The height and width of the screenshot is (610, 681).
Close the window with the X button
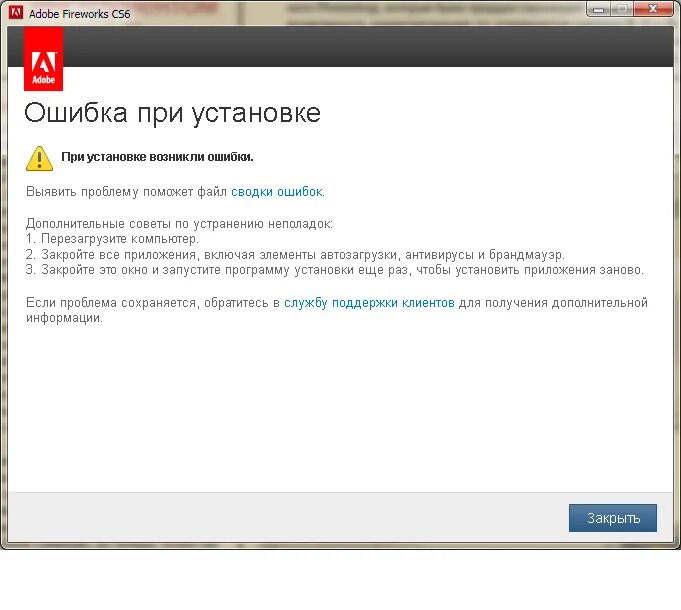[x=653, y=10]
